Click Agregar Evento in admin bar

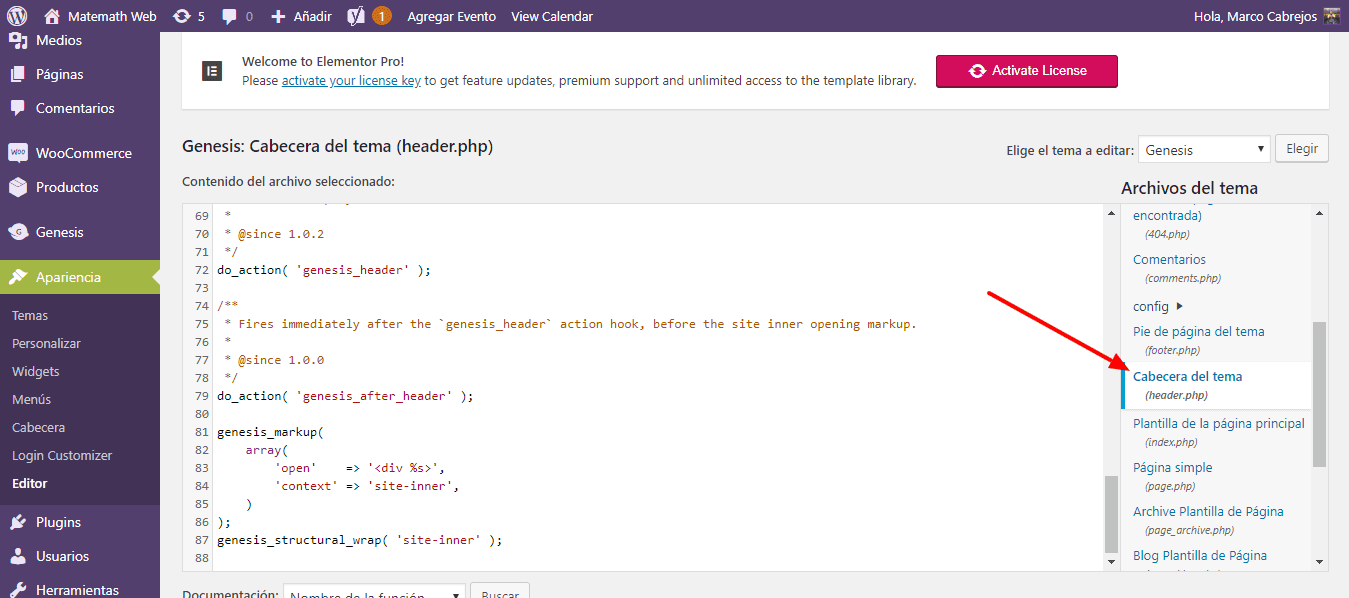tap(451, 16)
